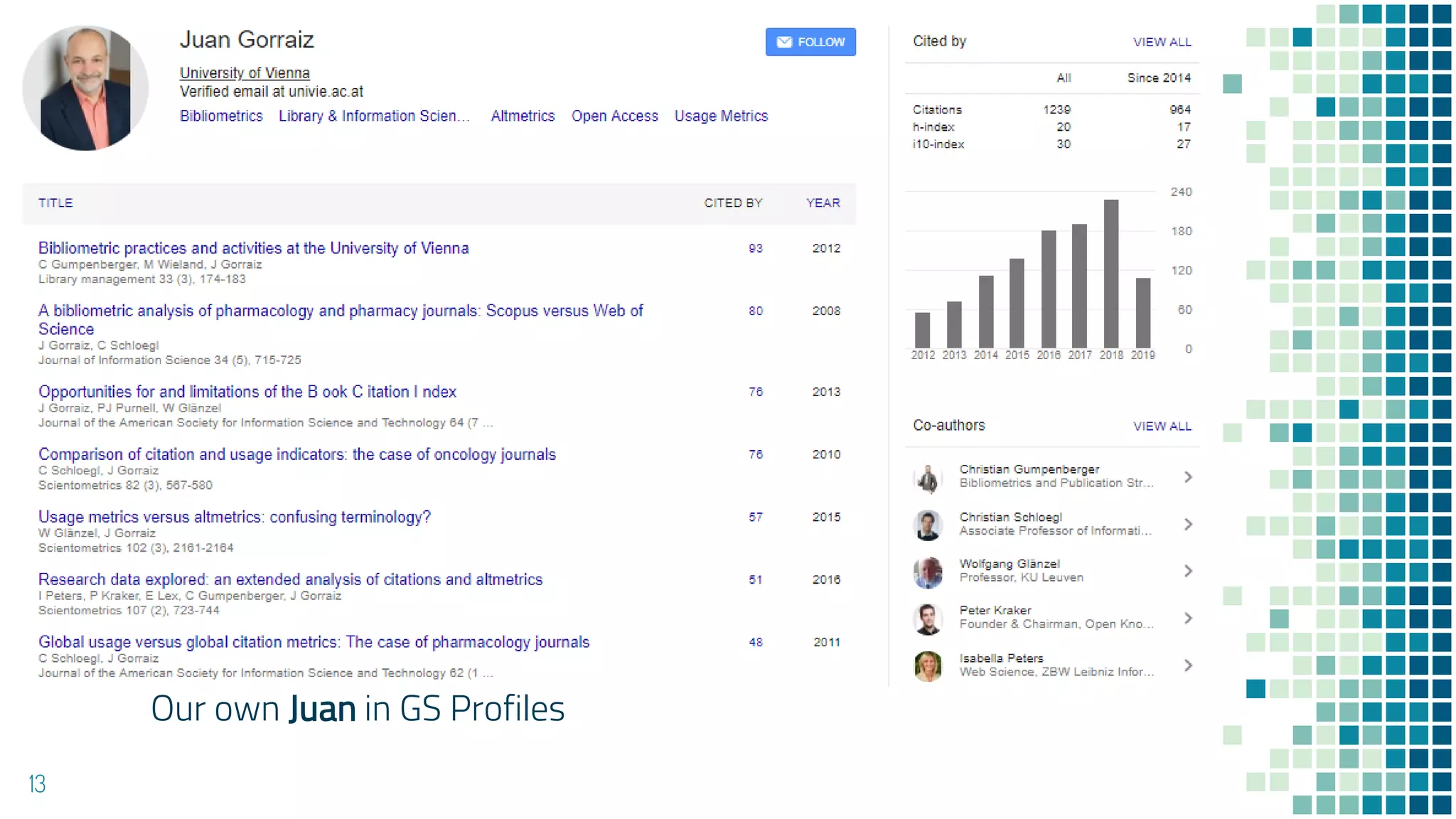Image resolution: width=1456 pixels, height=819 pixels.
Task: Open University of Vienna affiliation link
Action: click(245, 73)
